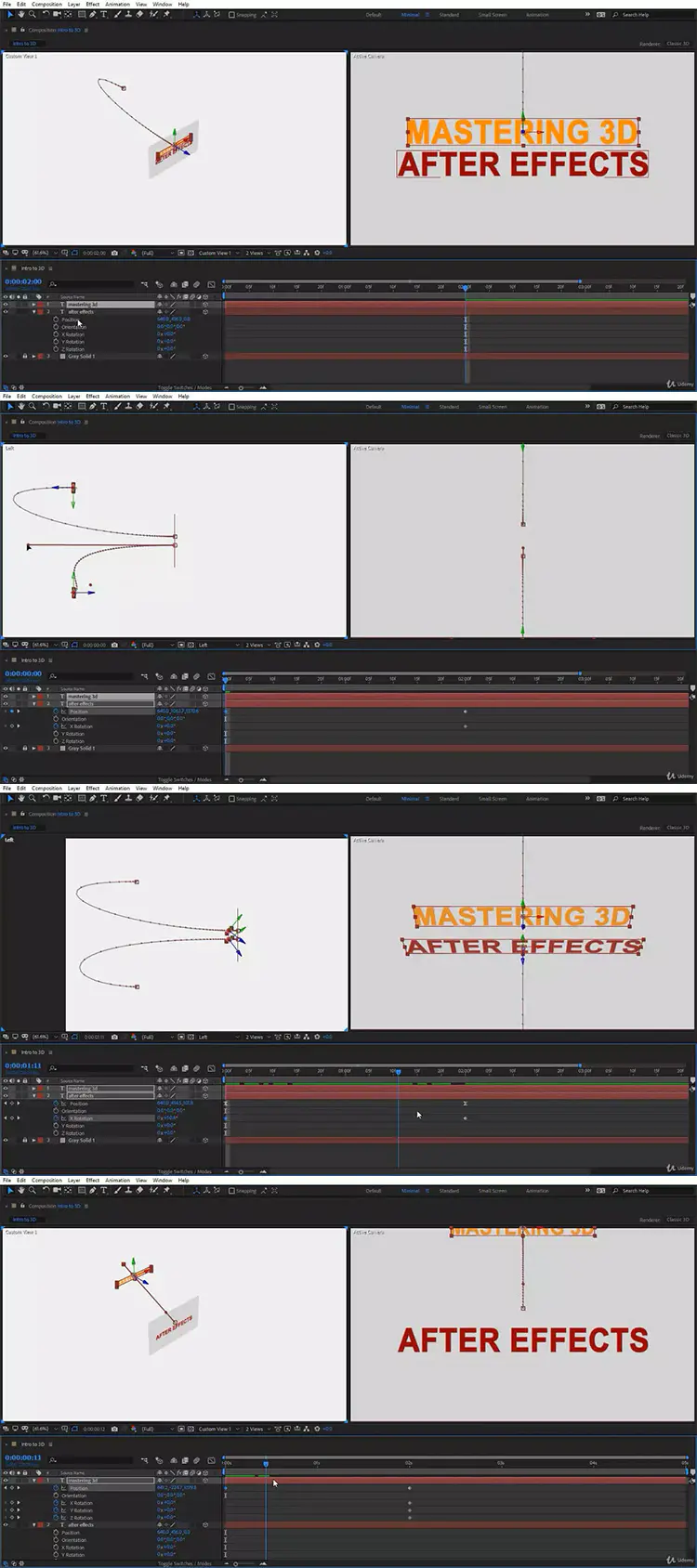Click Frame Blending icon in the 0:00:00:13 timeline header
The width and height of the screenshot is (697, 1568).
[x=185, y=1460]
